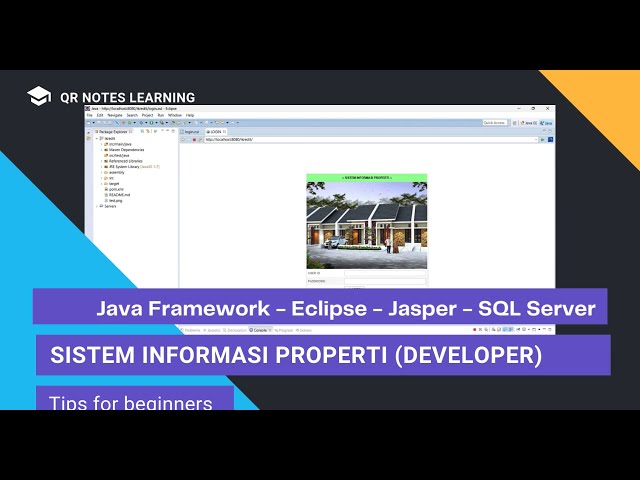Open the File menu in Eclipse
The height and width of the screenshot is (480, 640).
coord(89,116)
